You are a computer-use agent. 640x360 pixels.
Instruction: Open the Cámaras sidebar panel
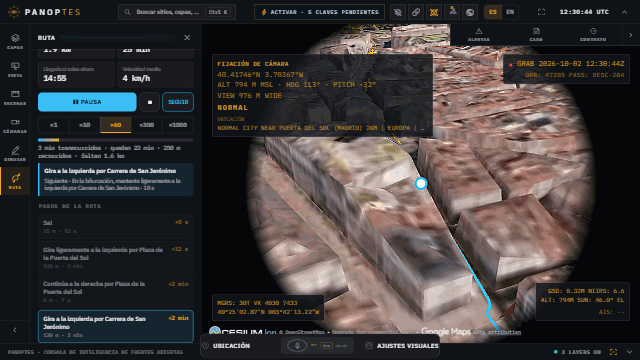coord(15,126)
